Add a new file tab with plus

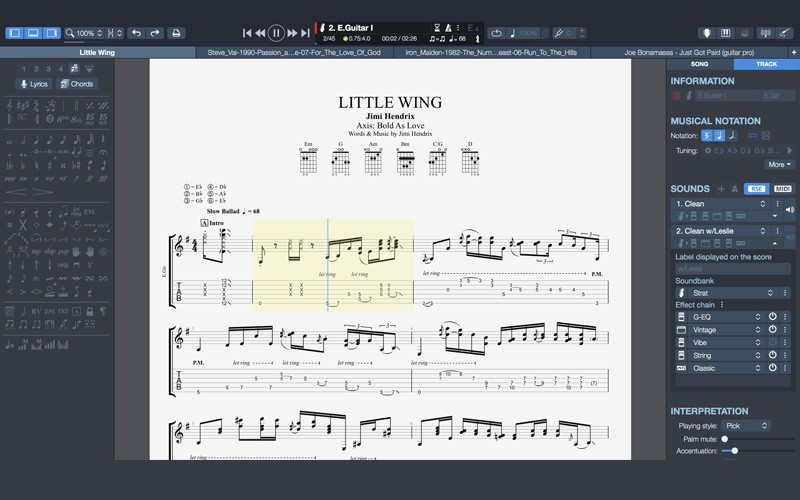[794, 52]
